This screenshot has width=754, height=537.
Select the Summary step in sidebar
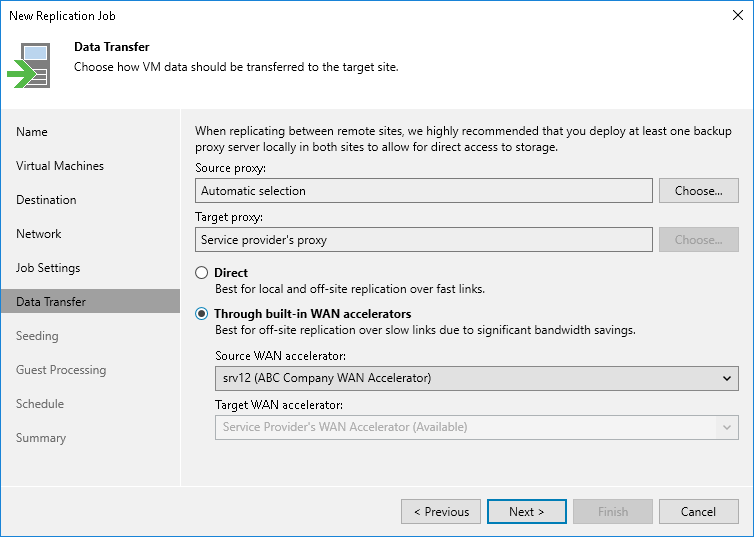[41, 438]
